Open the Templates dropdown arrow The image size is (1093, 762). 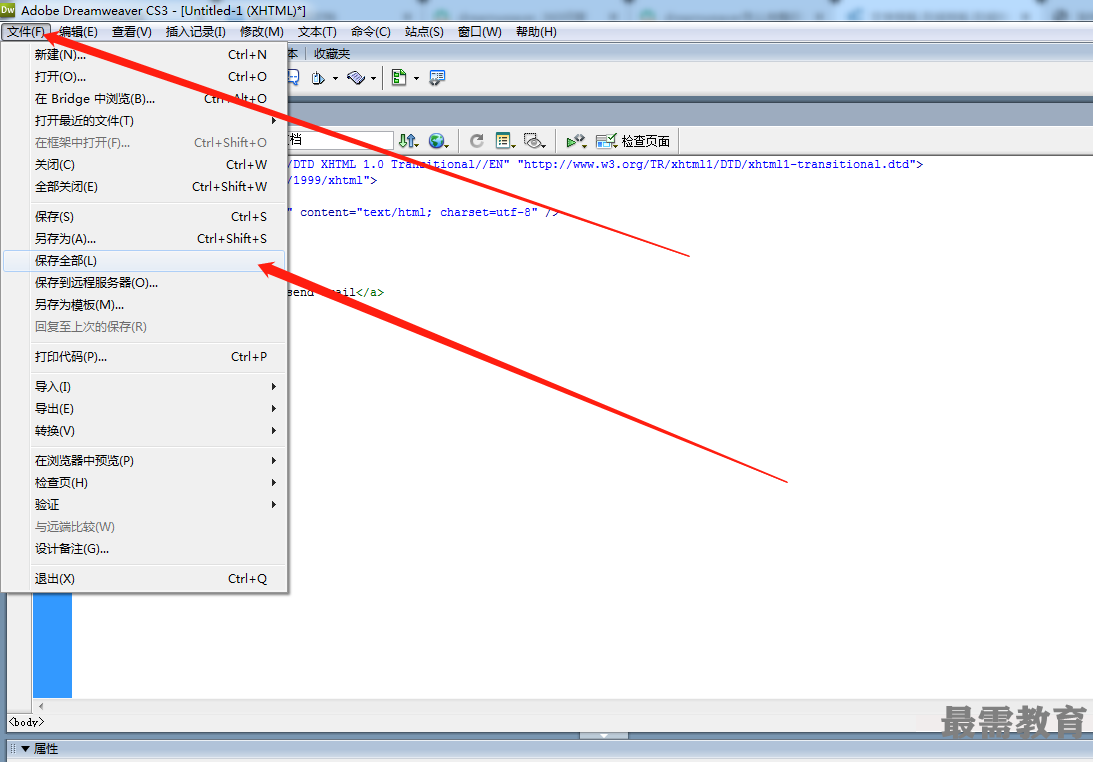pyautogui.click(x=416, y=79)
